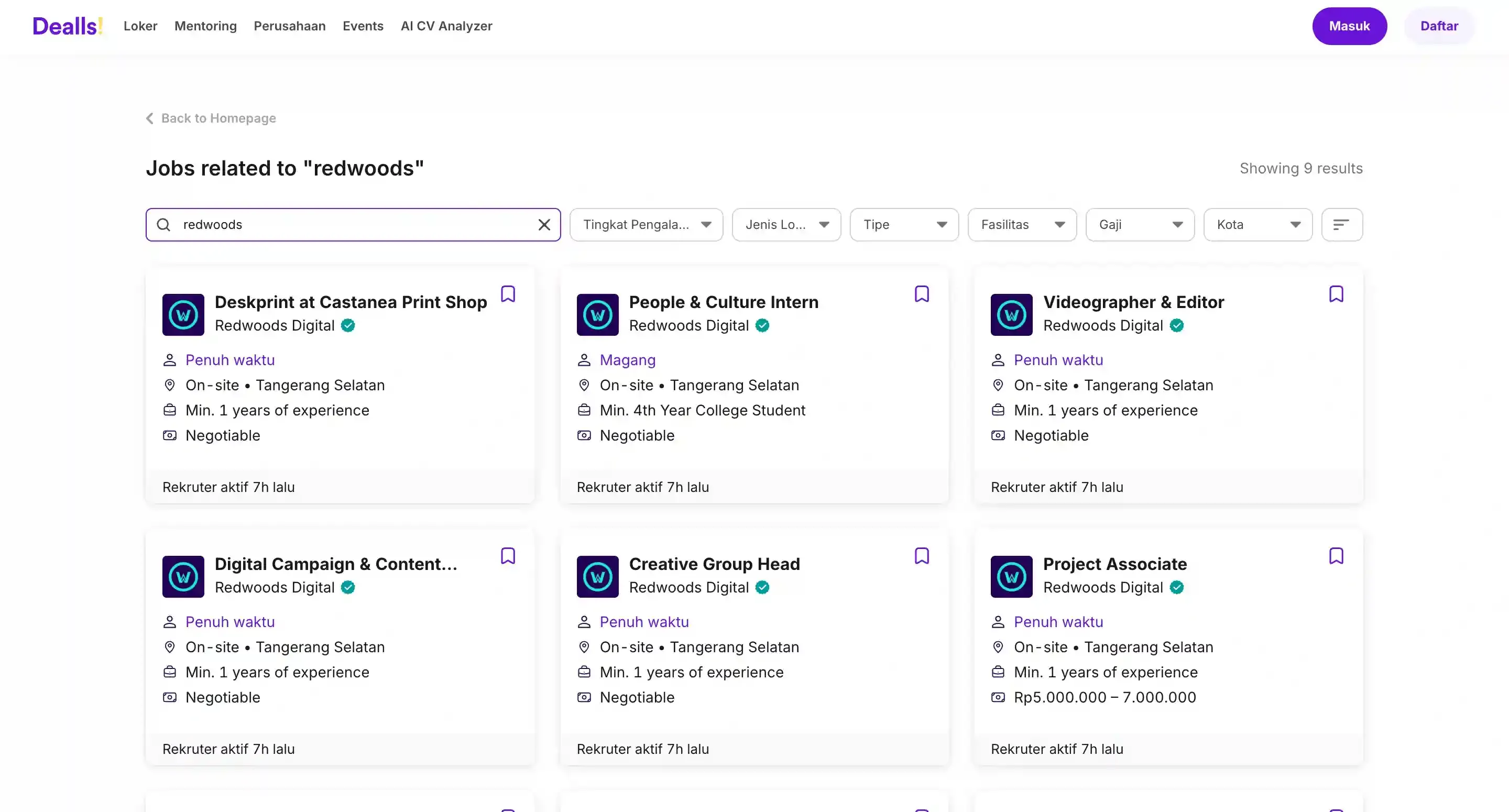Click verified badge on Creative Group Head card

tap(762, 587)
